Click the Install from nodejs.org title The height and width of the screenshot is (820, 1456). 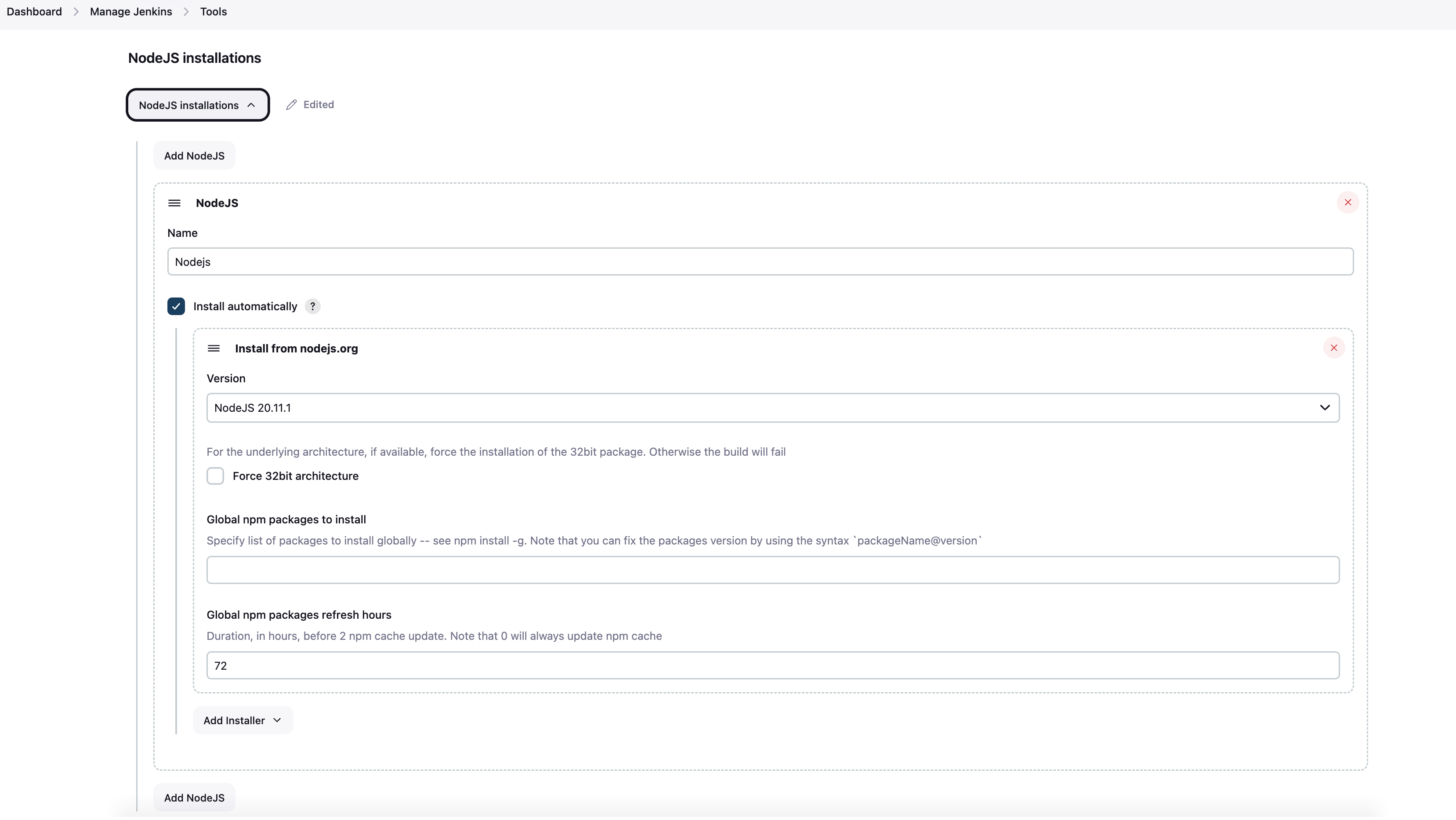point(296,348)
